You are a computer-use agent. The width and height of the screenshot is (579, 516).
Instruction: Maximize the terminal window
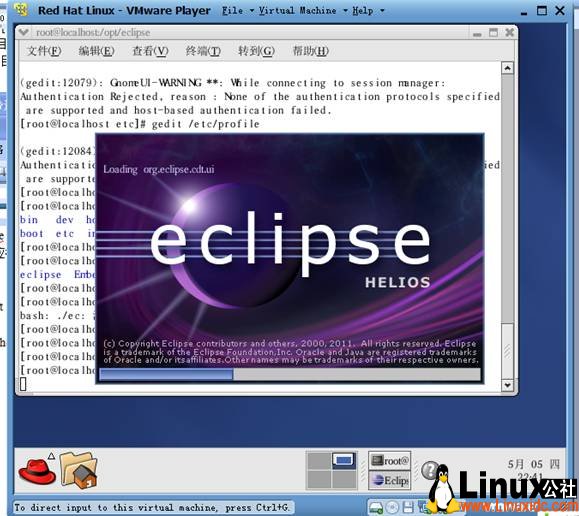[493, 33]
